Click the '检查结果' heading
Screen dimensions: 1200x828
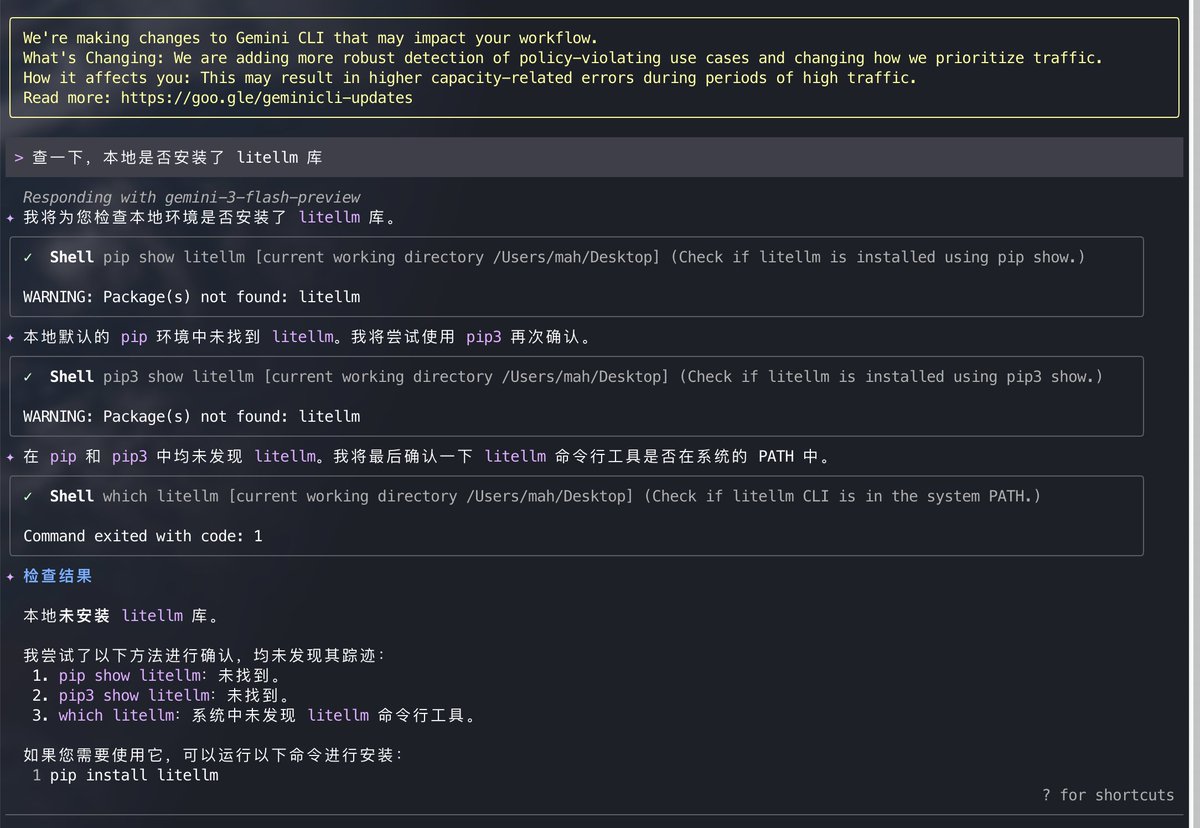pyautogui.click(x=58, y=577)
